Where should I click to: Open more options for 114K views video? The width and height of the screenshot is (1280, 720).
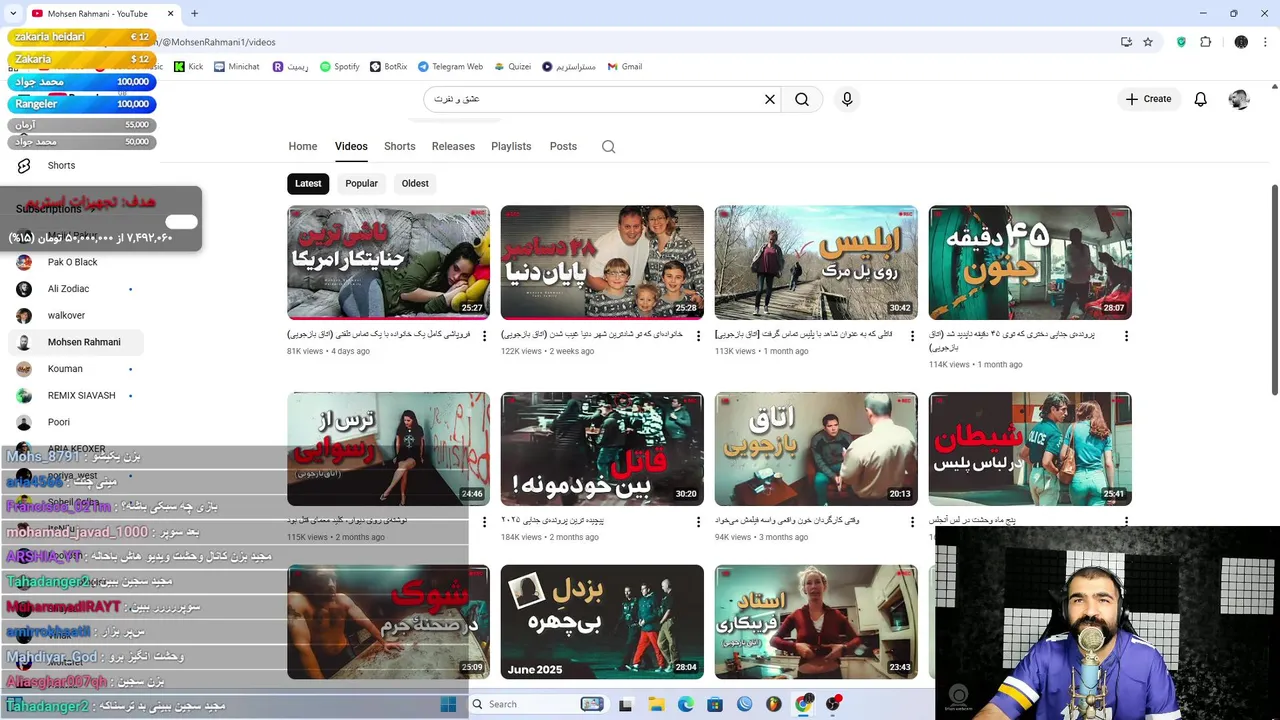[x=1126, y=336]
